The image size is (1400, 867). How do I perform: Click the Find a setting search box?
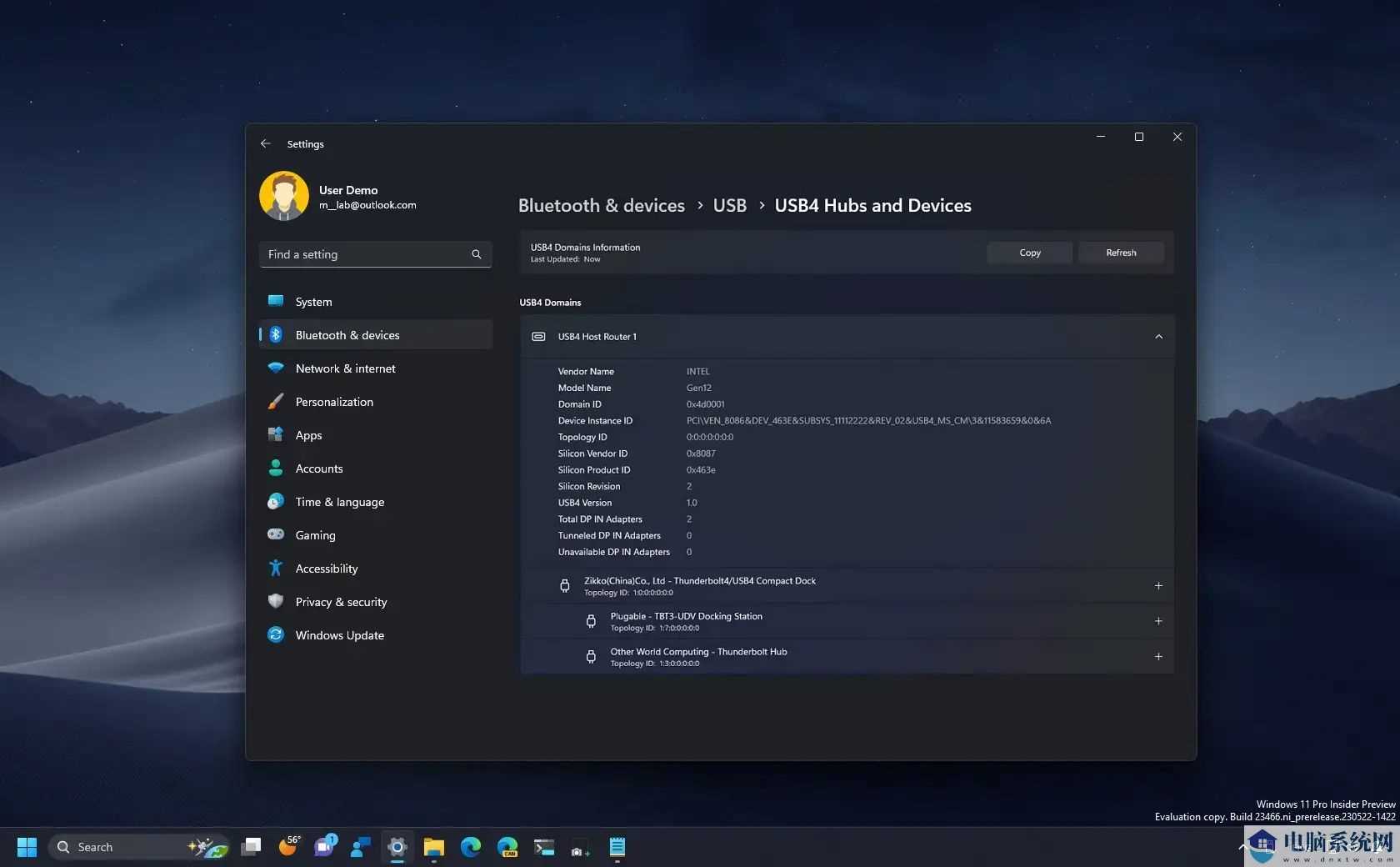376,254
